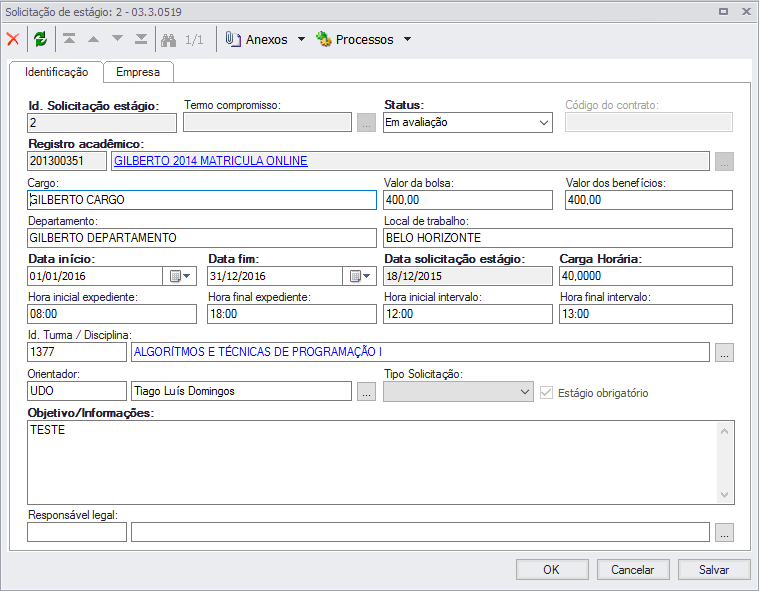This screenshot has height=591, width=759.
Task: Click Termo compromisso lookup button
Action: (x=366, y=123)
